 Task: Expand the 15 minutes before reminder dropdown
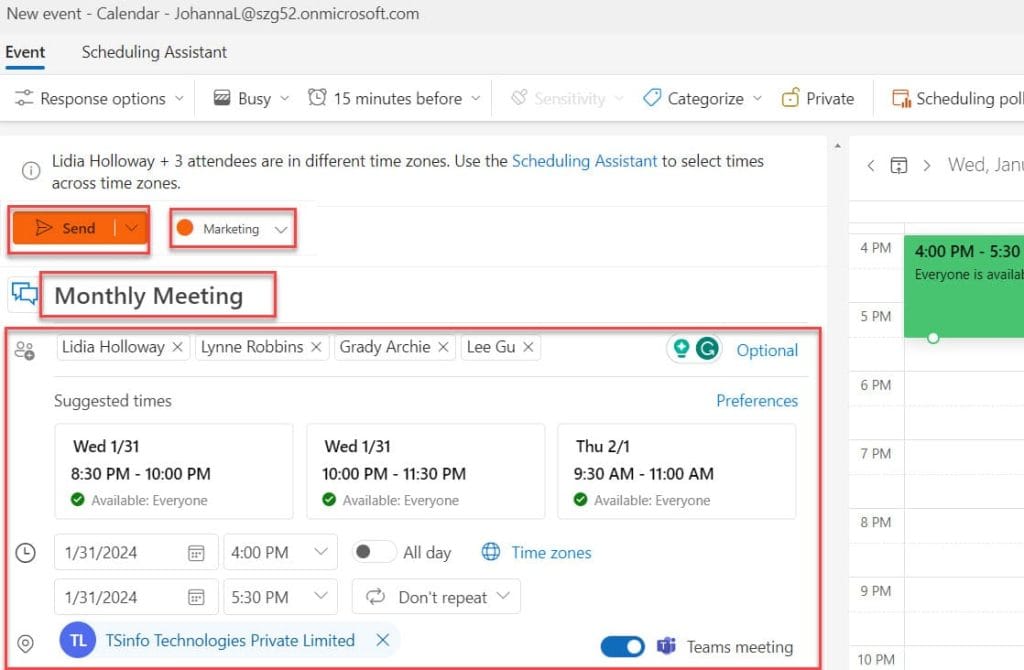pos(475,99)
